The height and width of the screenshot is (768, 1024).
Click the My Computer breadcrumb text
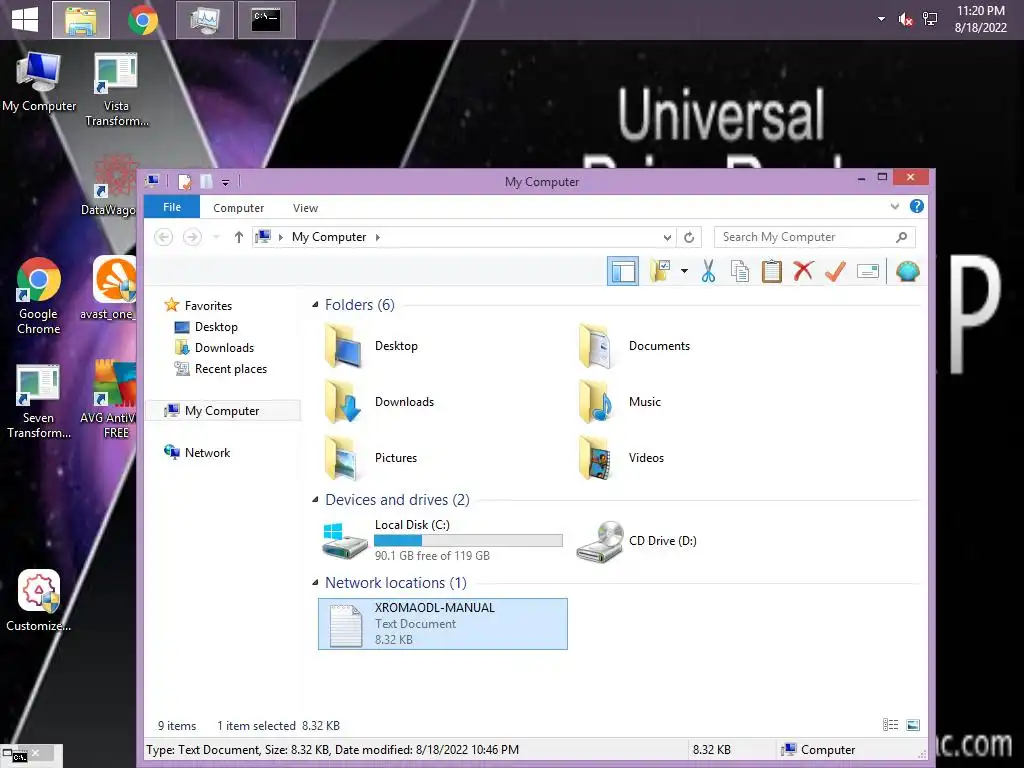click(x=329, y=237)
